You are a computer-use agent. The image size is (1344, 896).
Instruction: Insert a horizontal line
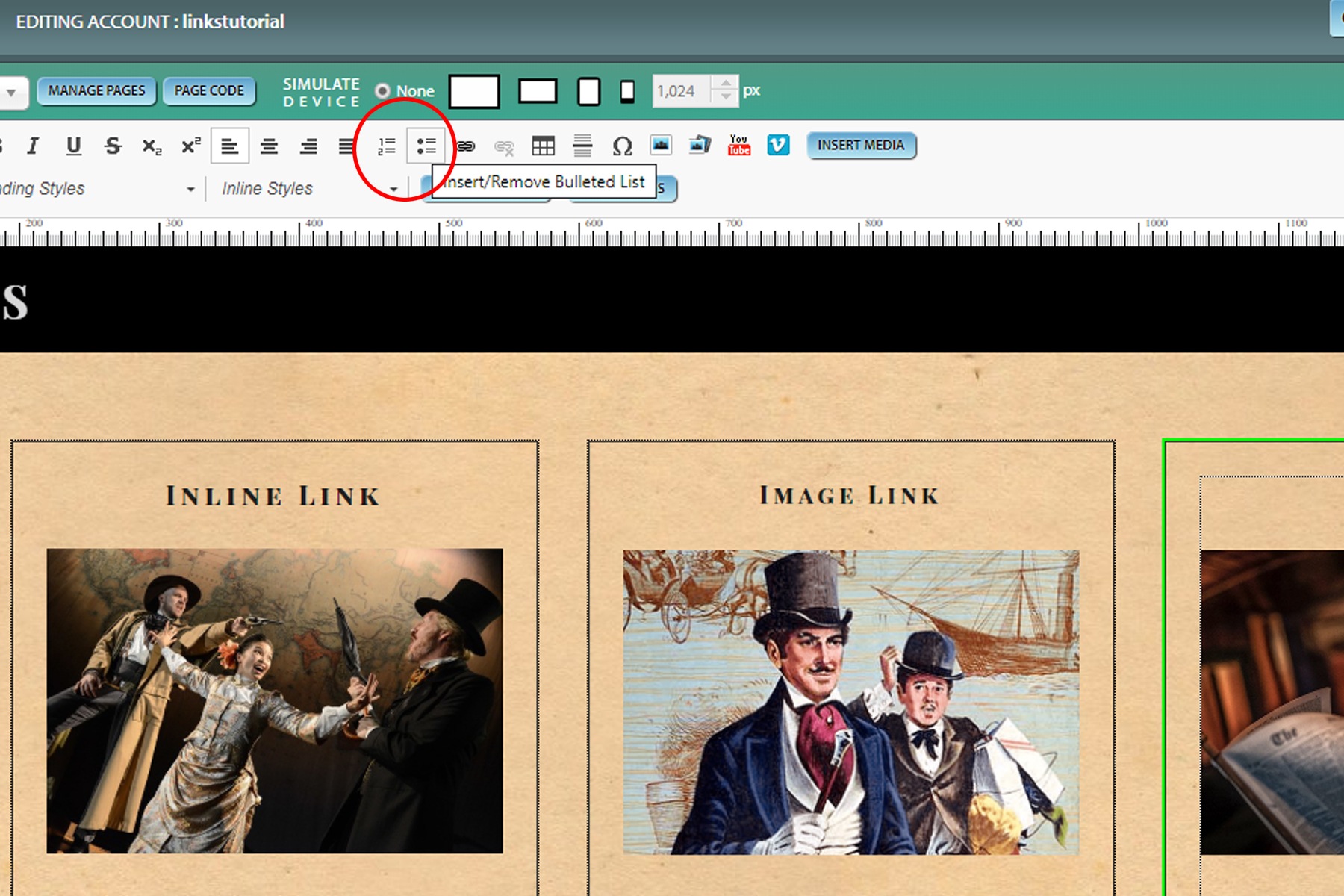(582, 146)
